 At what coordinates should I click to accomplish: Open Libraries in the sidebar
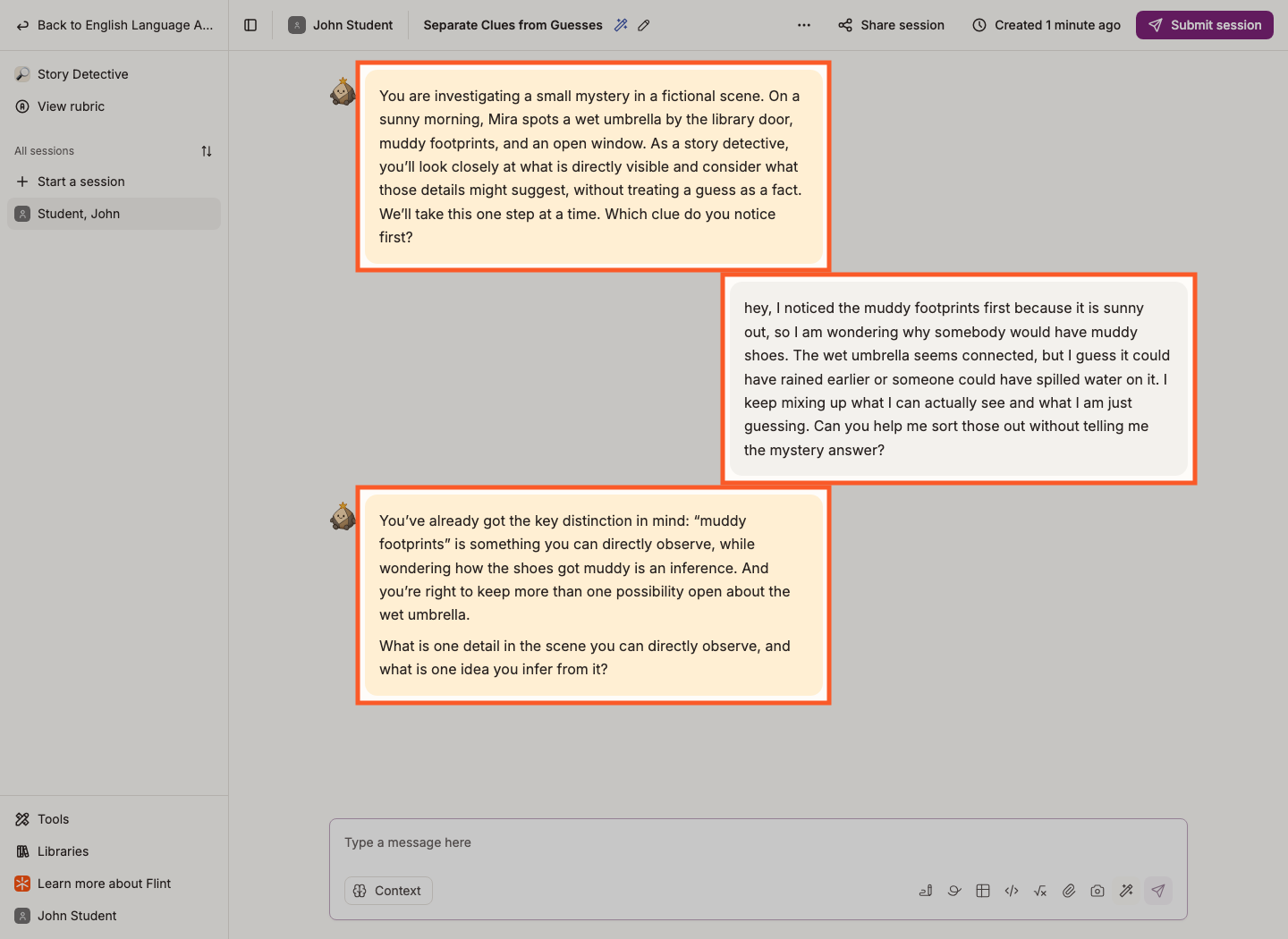coord(114,851)
